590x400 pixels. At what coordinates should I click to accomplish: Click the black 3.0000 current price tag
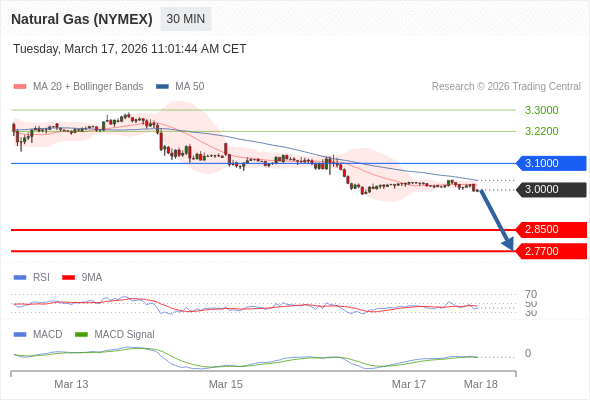(x=550, y=190)
